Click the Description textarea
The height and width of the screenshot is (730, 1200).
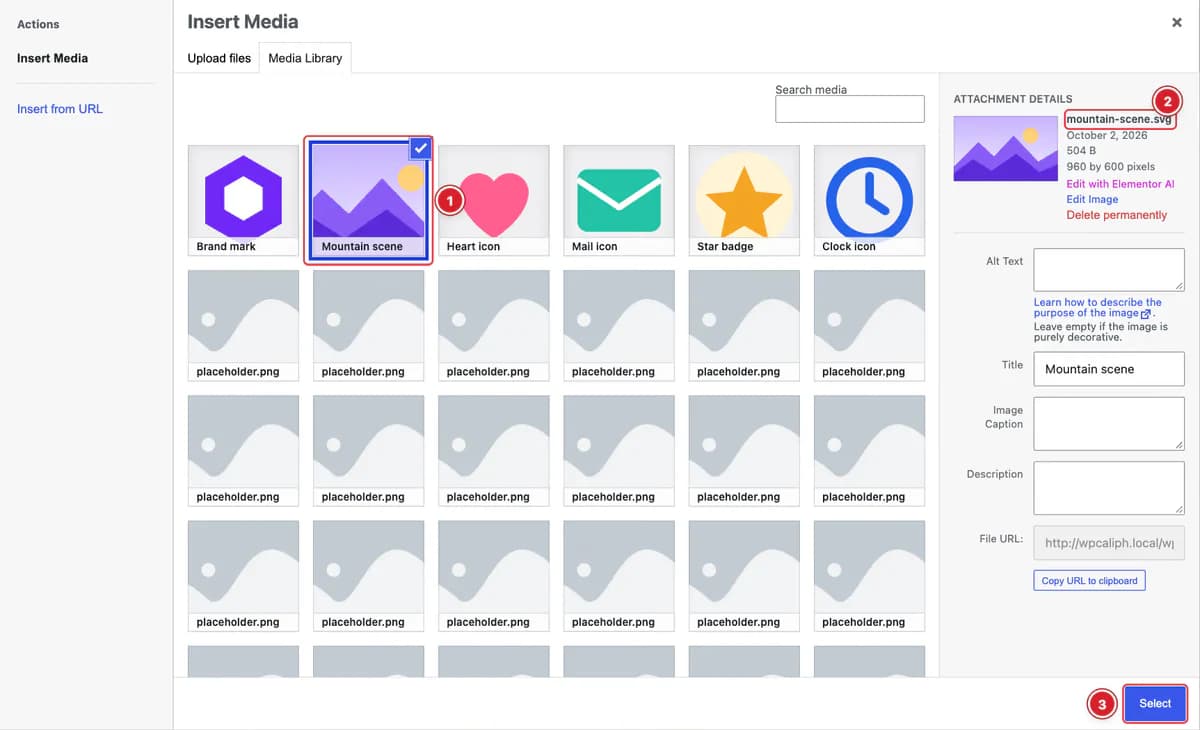point(1109,488)
